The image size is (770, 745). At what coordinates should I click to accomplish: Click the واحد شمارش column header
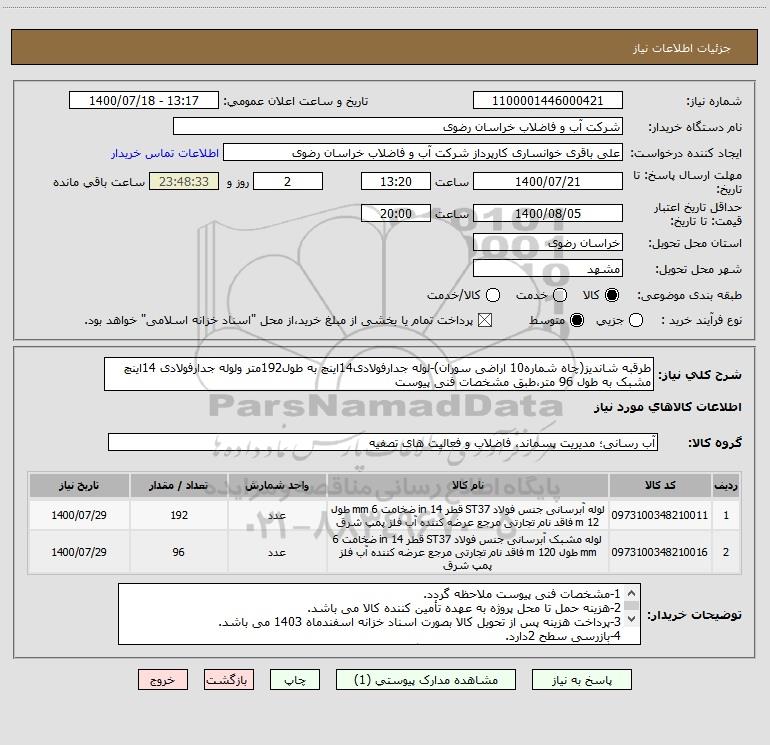point(277,485)
